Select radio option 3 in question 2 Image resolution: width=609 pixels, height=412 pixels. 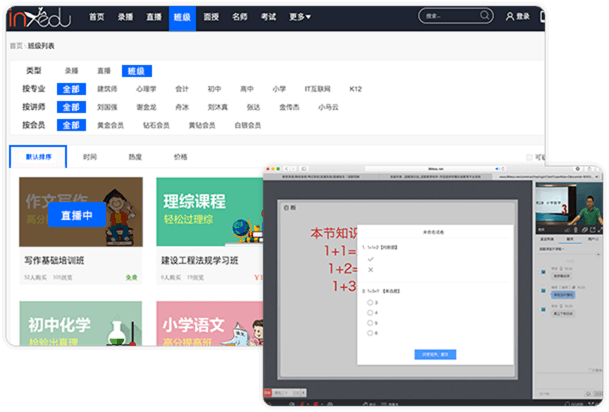(370, 302)
